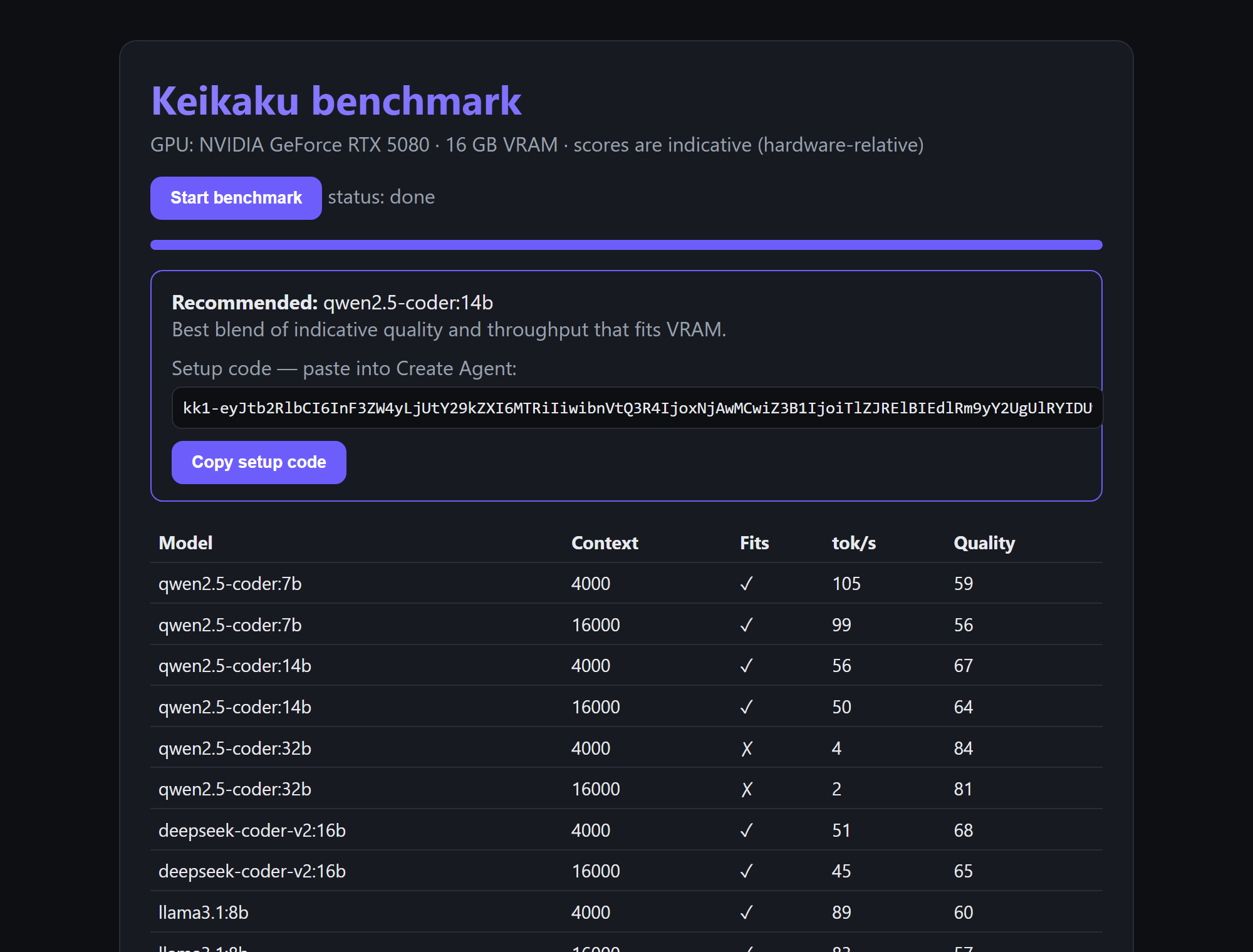Viewport: 1253px width, 952px height.
Task: Select qwen2.5-coder:14b row with 16000 context
Action: 626,707
